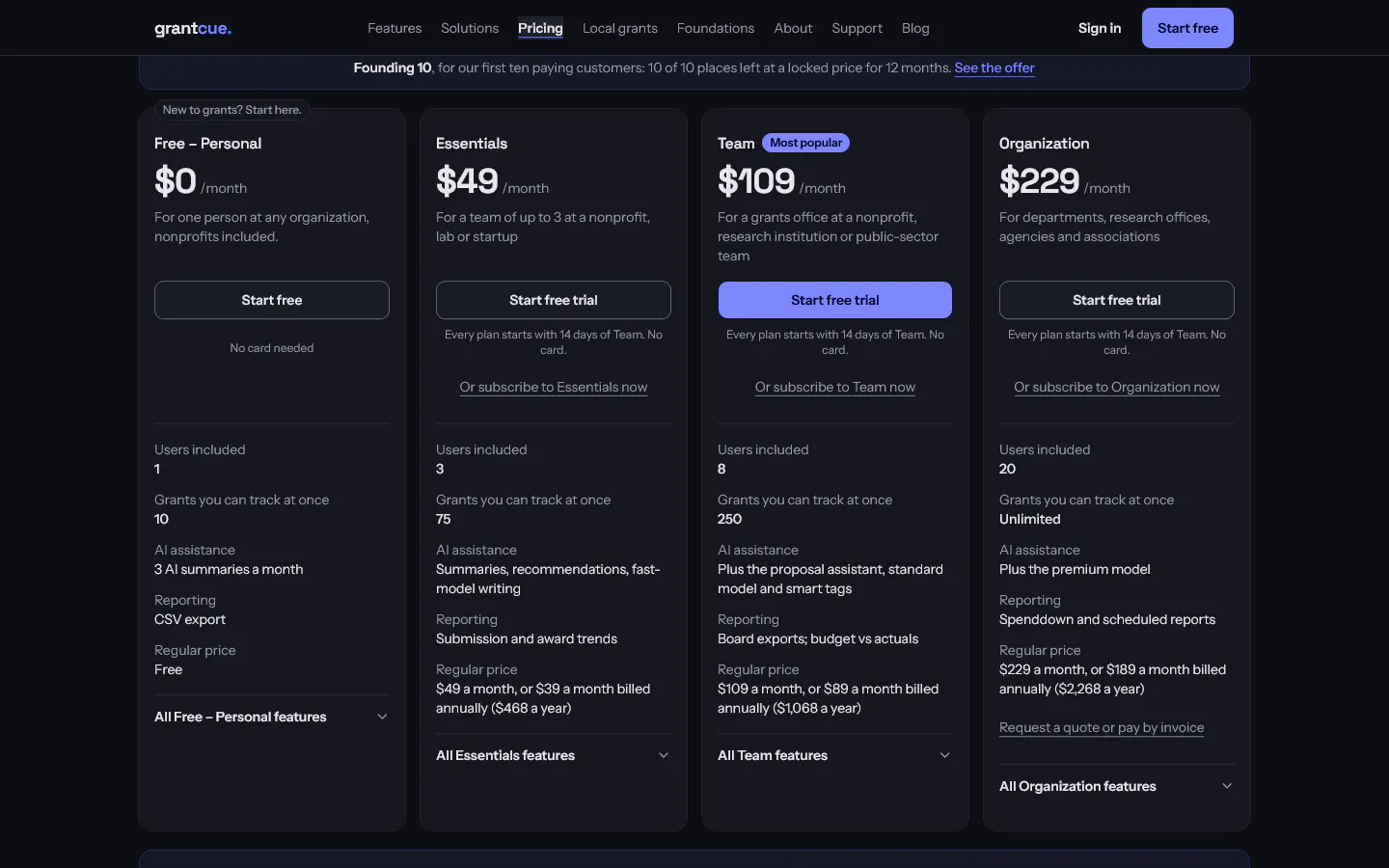1389x868 pixels.
Task: Expand All Organization features chevron
Action: click(1227, 786)
